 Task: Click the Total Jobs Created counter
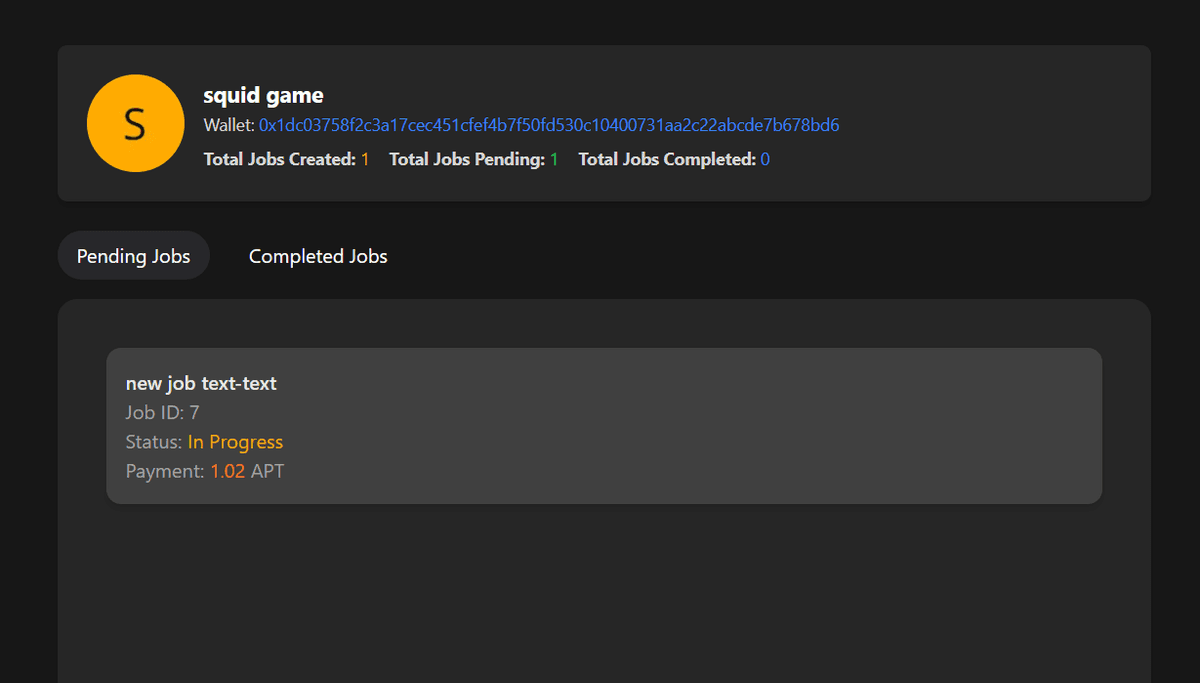pos(286,158)
